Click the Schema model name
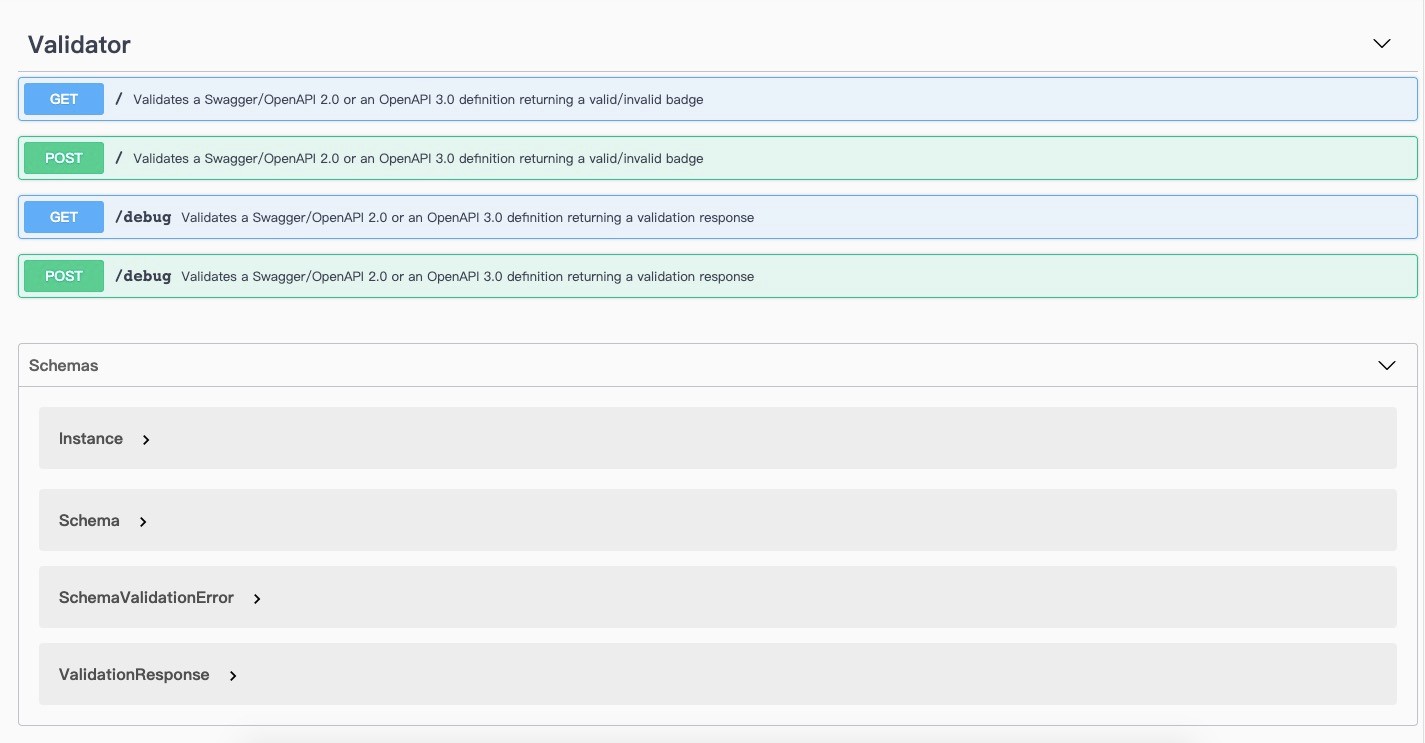 89,521
